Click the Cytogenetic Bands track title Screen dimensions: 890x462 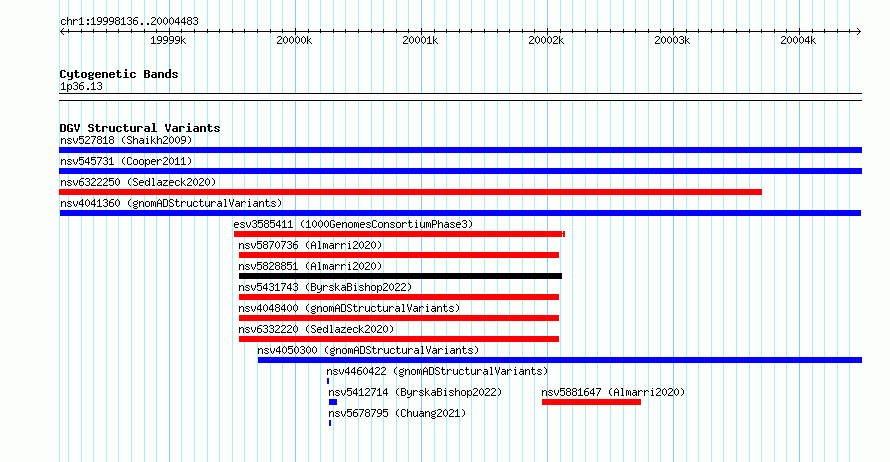119,74
